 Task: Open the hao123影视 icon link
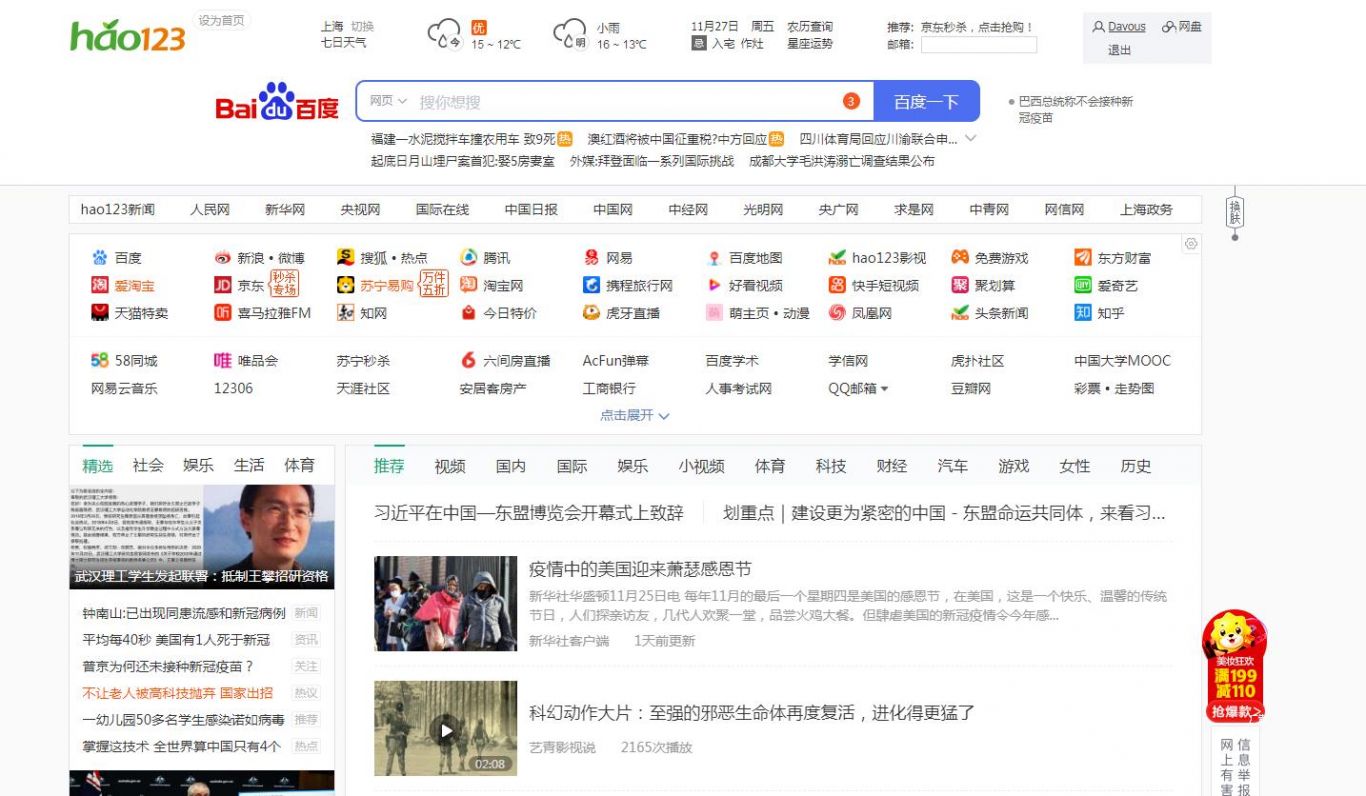click(x=837, y=258)
